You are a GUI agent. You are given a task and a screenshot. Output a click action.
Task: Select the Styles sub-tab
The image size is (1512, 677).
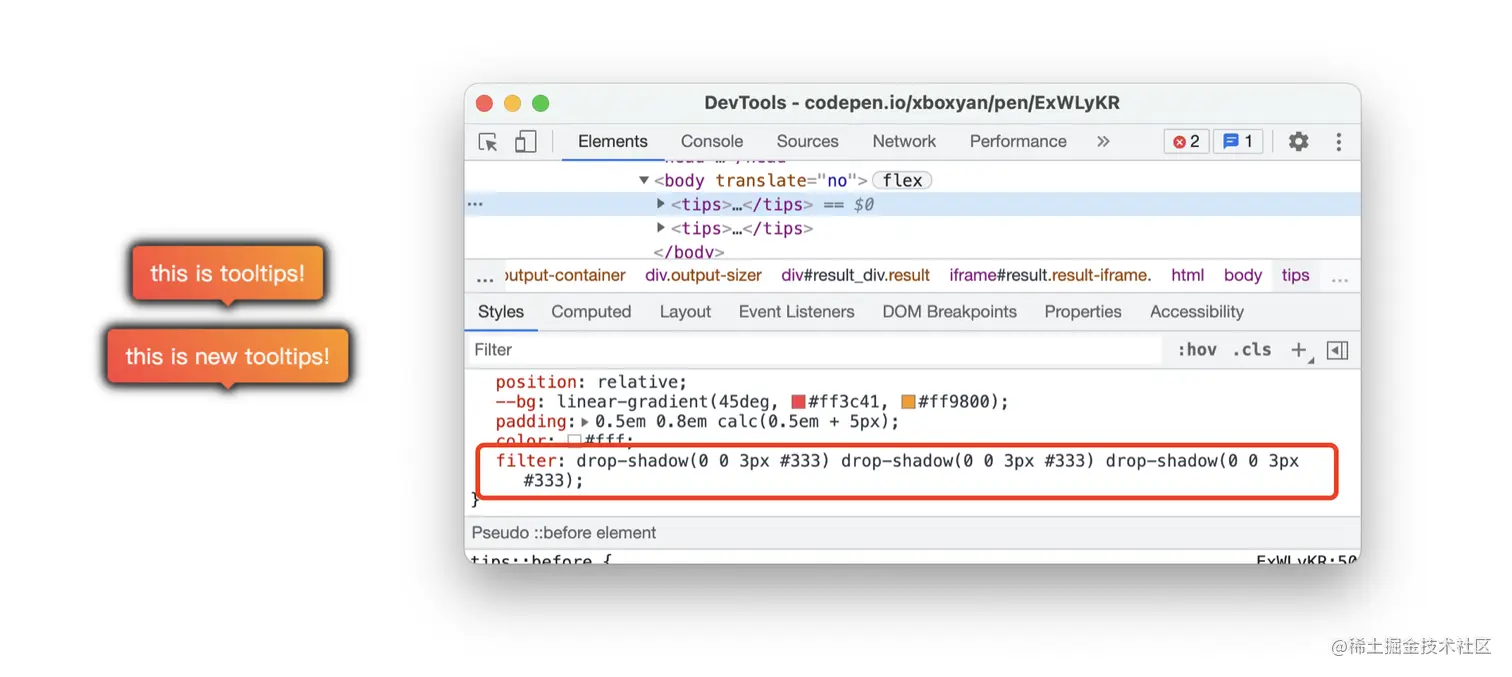pos(501,312)
